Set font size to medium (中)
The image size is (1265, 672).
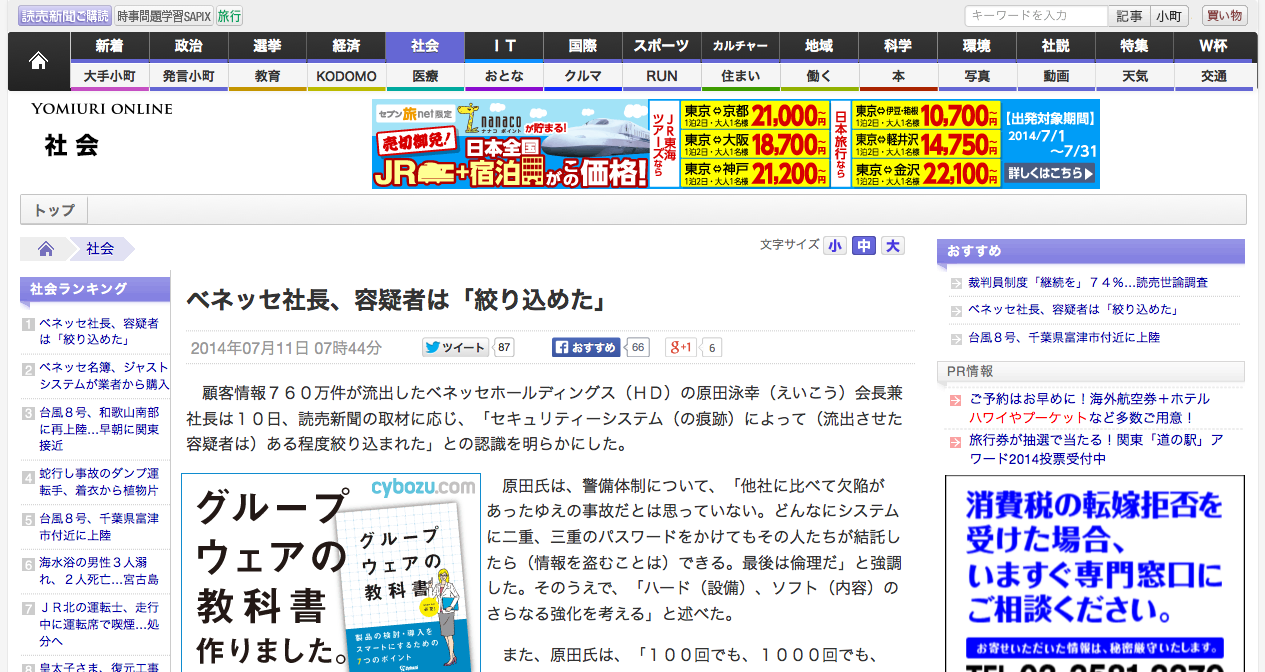tap(864, 245)
